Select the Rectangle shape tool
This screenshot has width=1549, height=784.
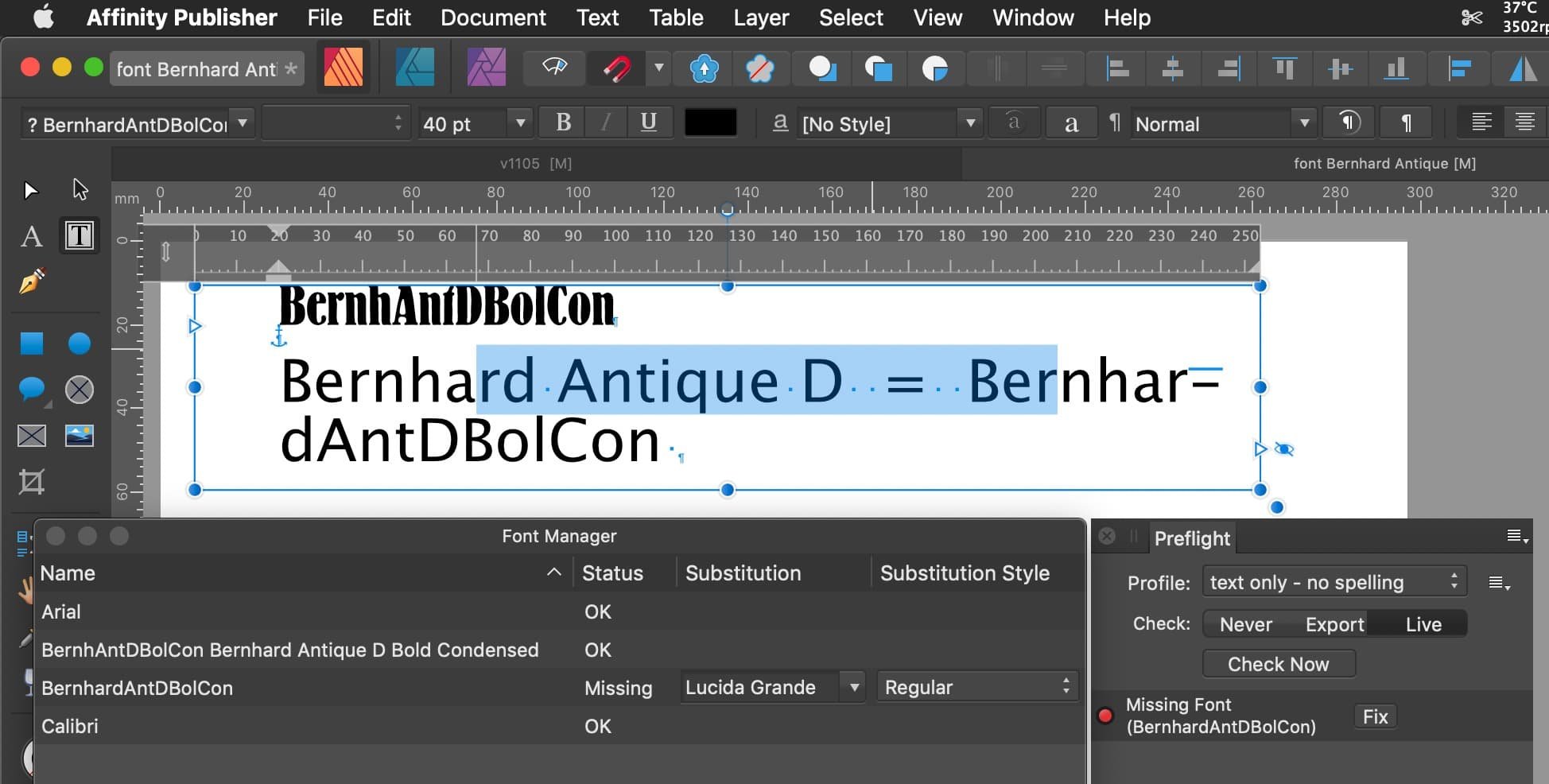(x=32, y=343)
